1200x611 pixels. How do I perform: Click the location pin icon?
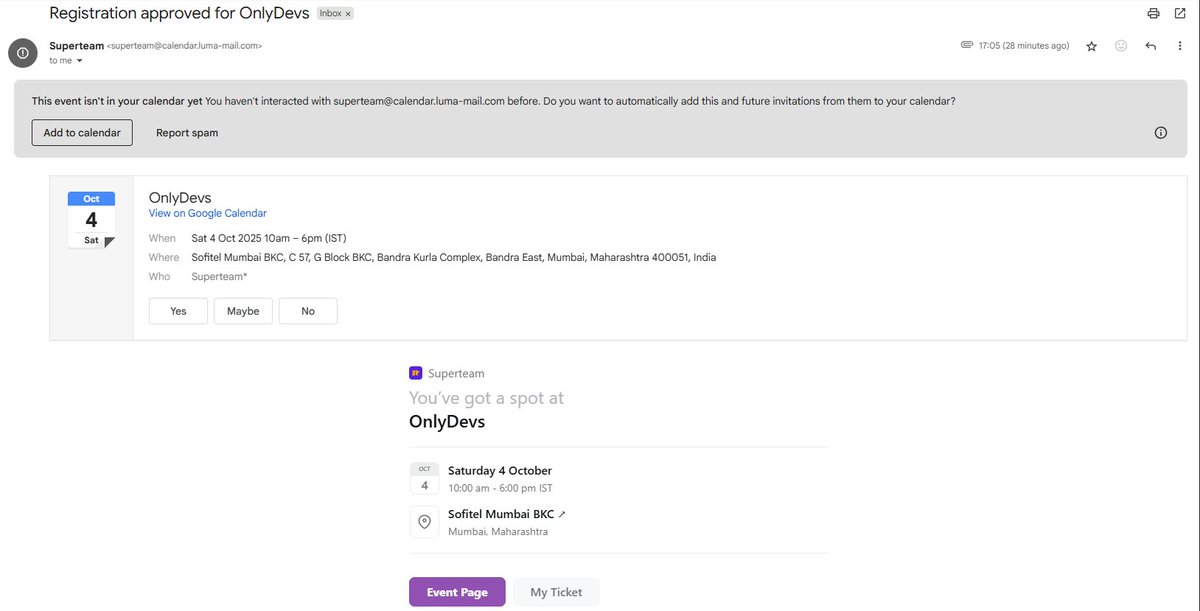pyautogui.click(x=424, y=522)
